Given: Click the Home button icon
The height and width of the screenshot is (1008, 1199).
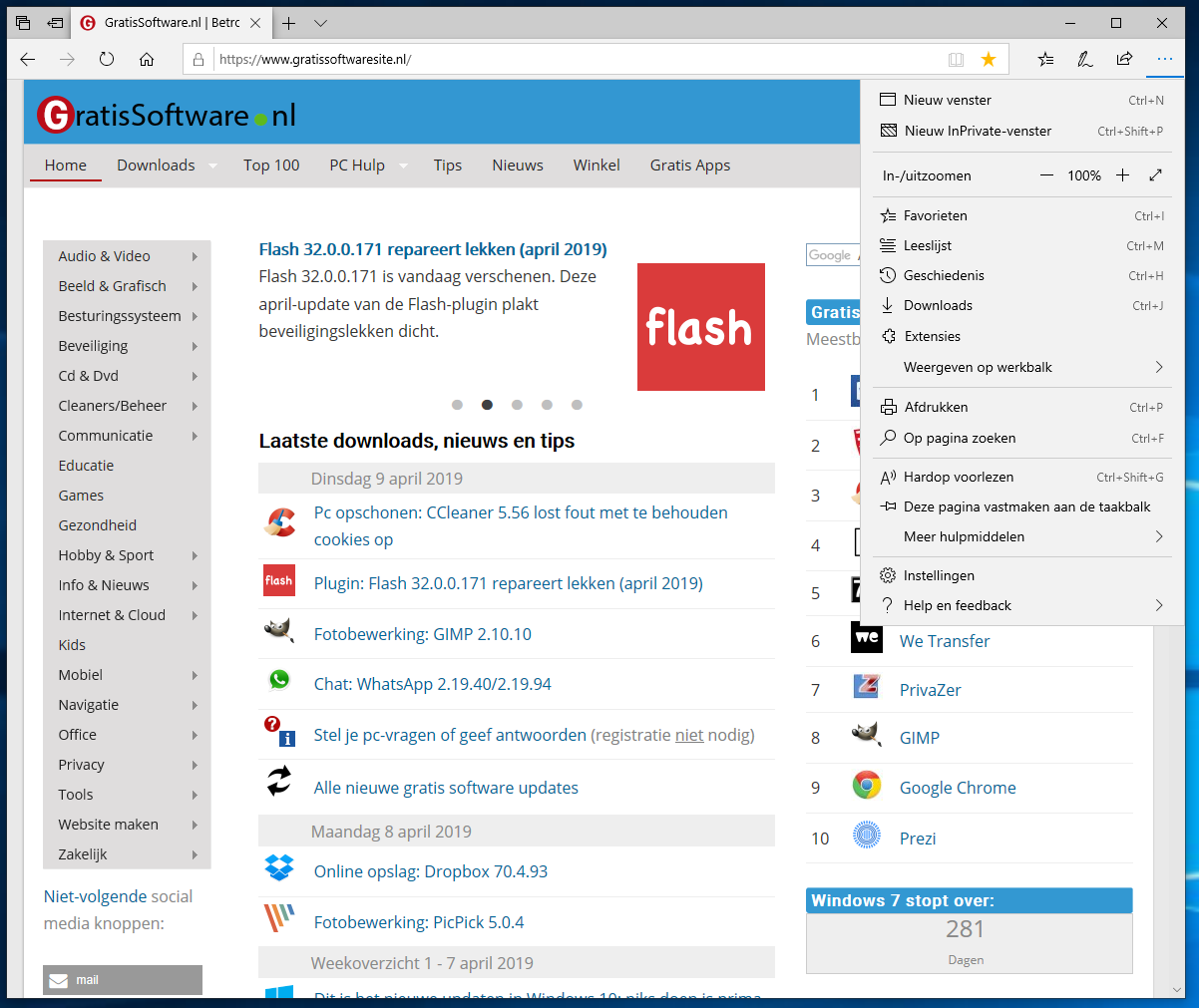Looking at the screenshot, I should pos(147,60).
